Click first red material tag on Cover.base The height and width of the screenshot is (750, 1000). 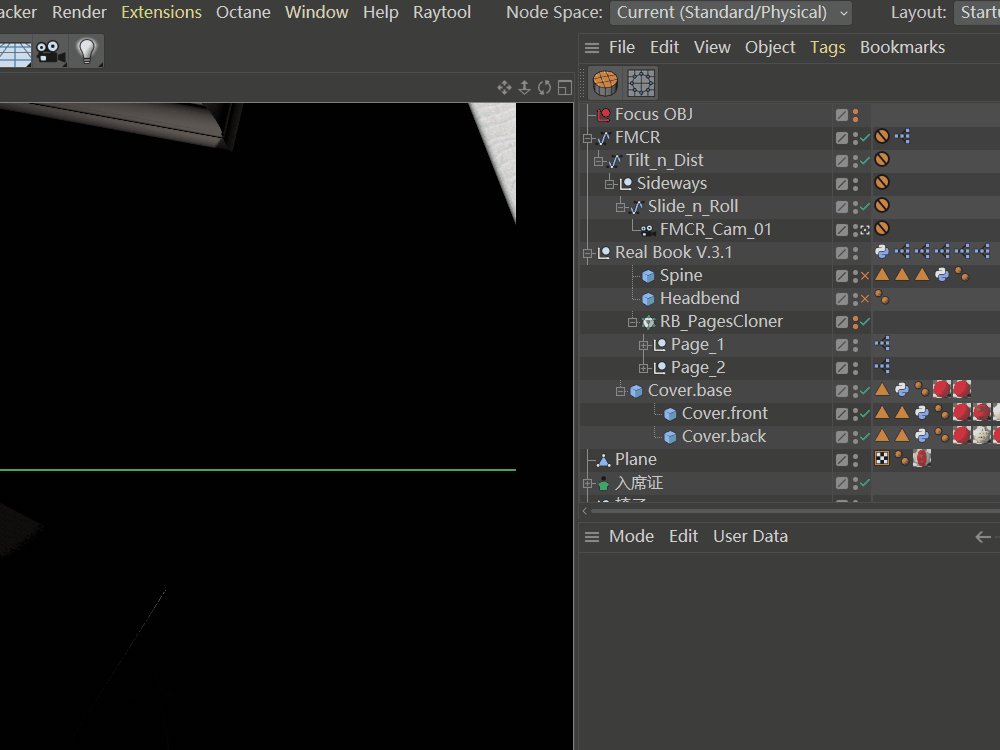(x=942, y=390)
